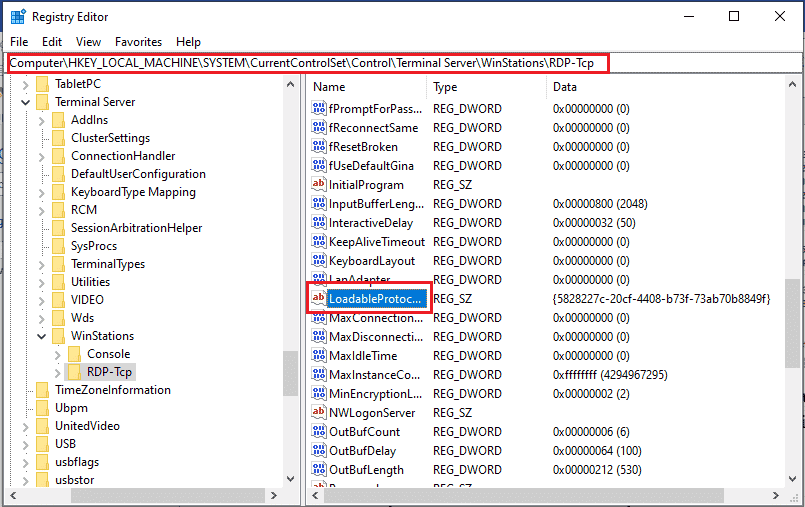
Task: Click the MaxInstanceCo value icon
Action: tap(318, 374)
